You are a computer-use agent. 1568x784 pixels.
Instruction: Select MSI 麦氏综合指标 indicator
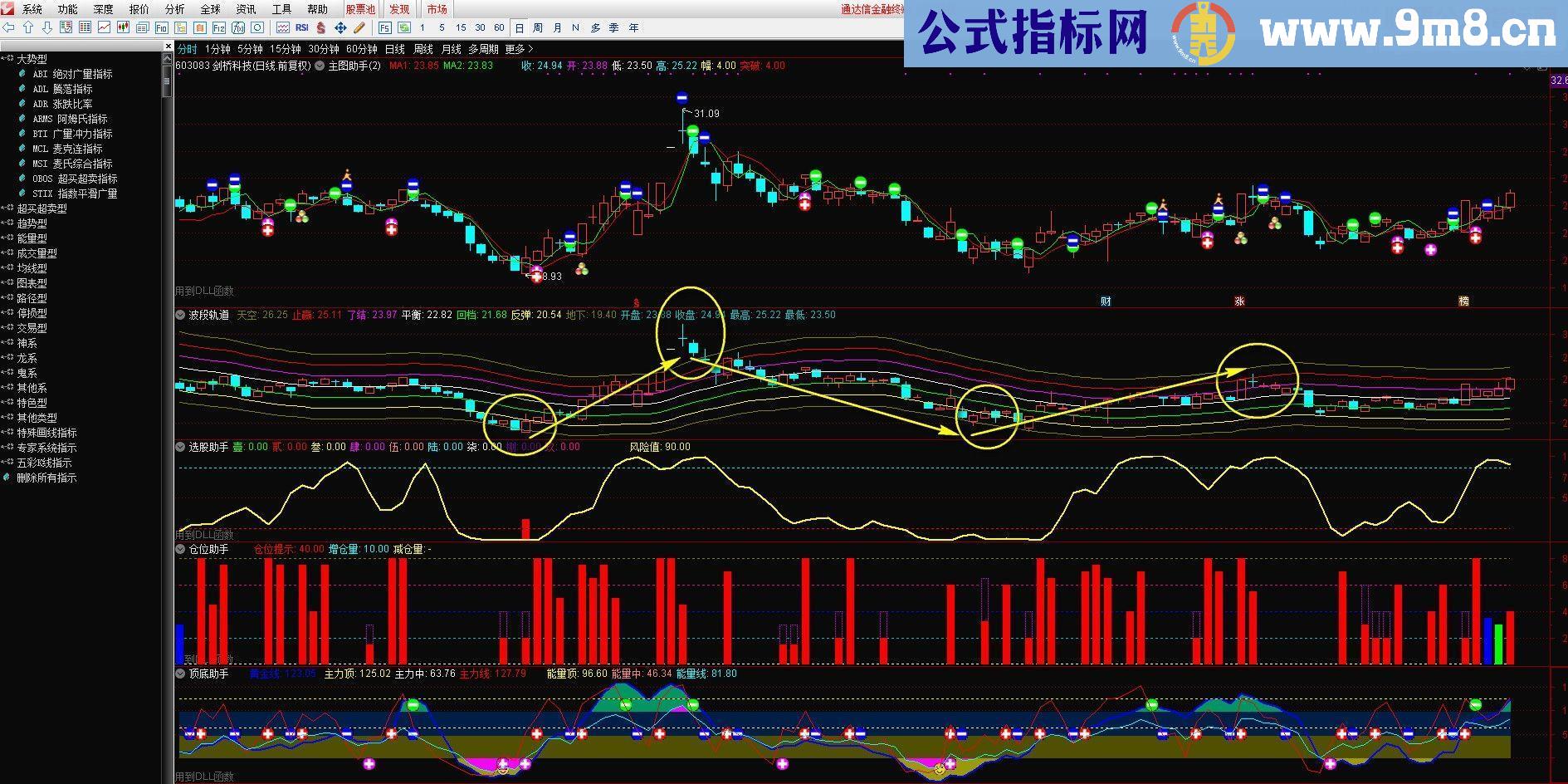click(72, 164)
